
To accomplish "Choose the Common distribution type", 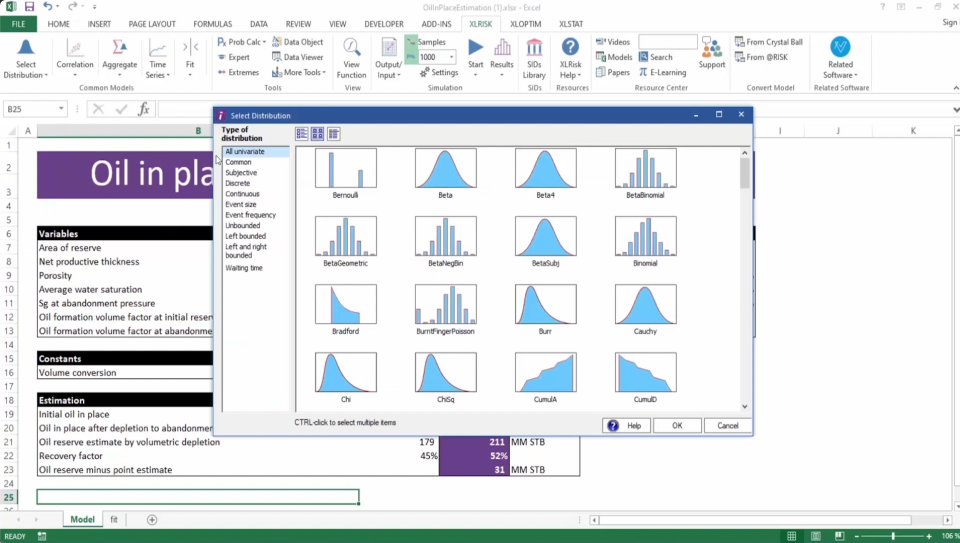I will (238, 162).
